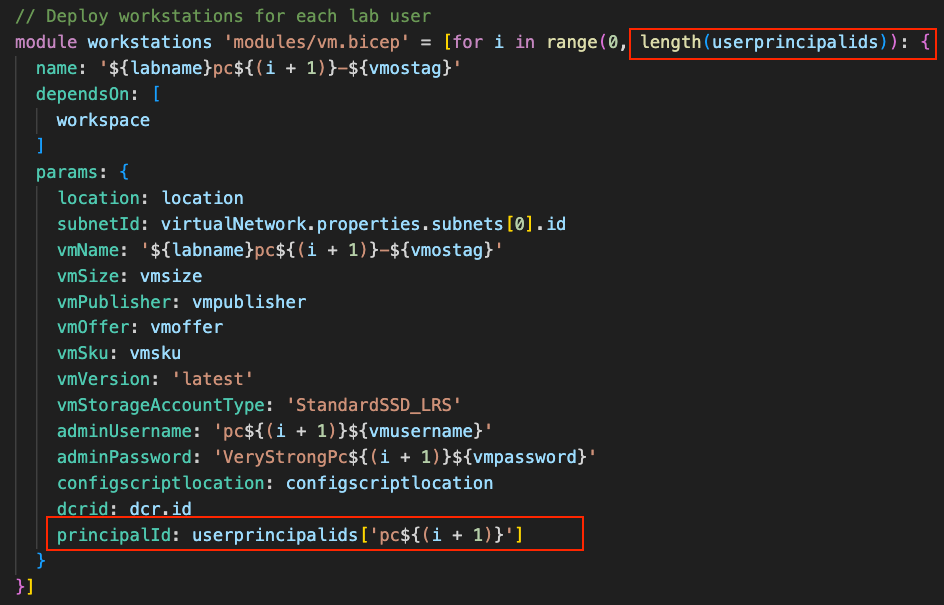
Task: Click the 'subnetId' parameter key
Action: (x=98, y=224)
